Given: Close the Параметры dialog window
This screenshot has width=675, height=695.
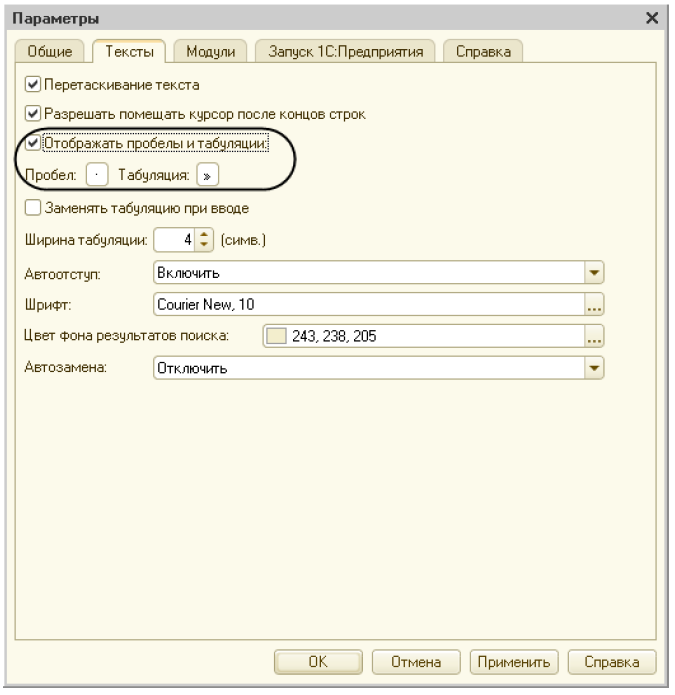Looking at the screenshot, I should (x=652, y=18).
